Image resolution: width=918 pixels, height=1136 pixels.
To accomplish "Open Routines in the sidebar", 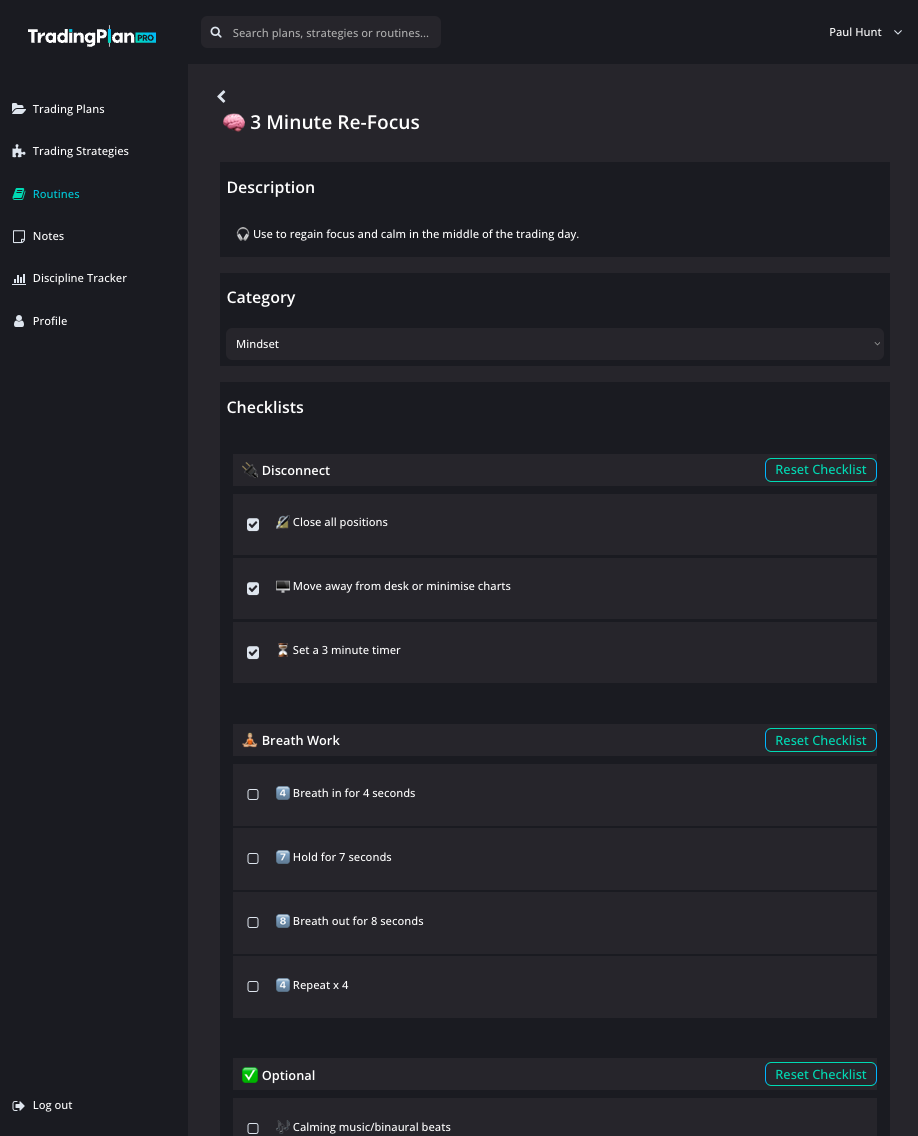I will click(x=56, y=194).
